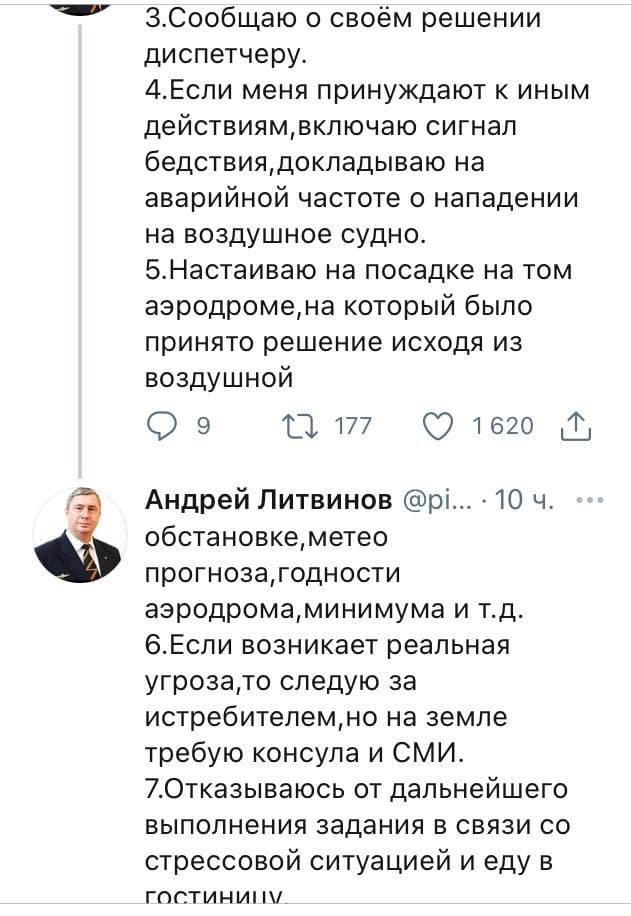Like the tweet with the heart icon

(438, 427)
